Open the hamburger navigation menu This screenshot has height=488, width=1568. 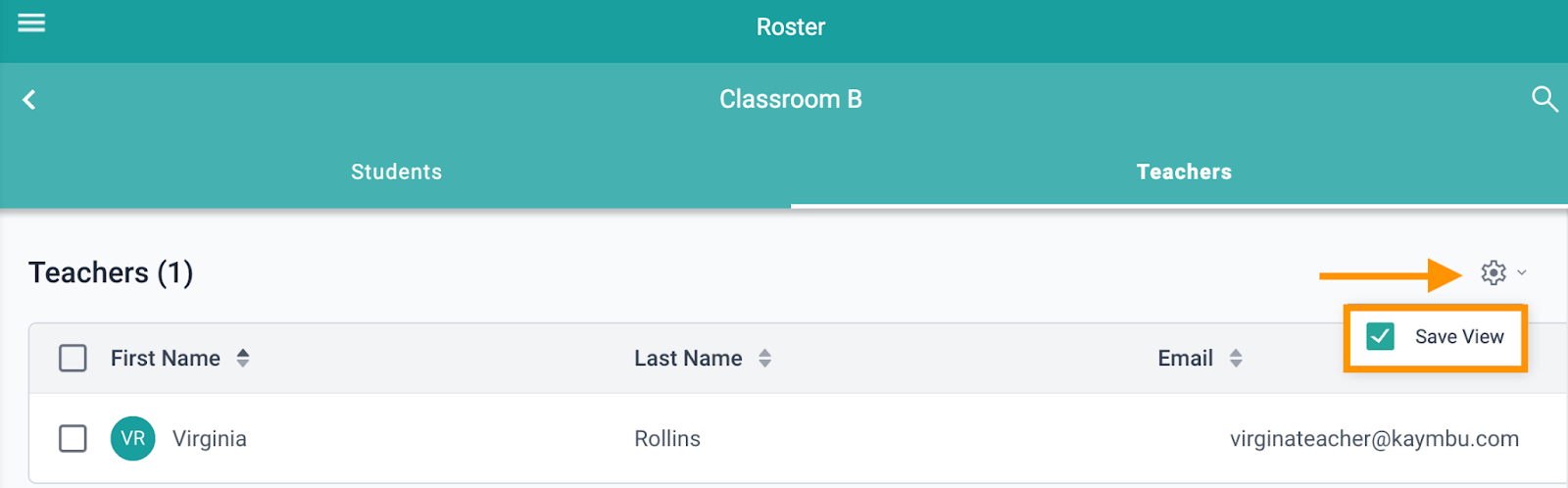(x=31, y=23)
